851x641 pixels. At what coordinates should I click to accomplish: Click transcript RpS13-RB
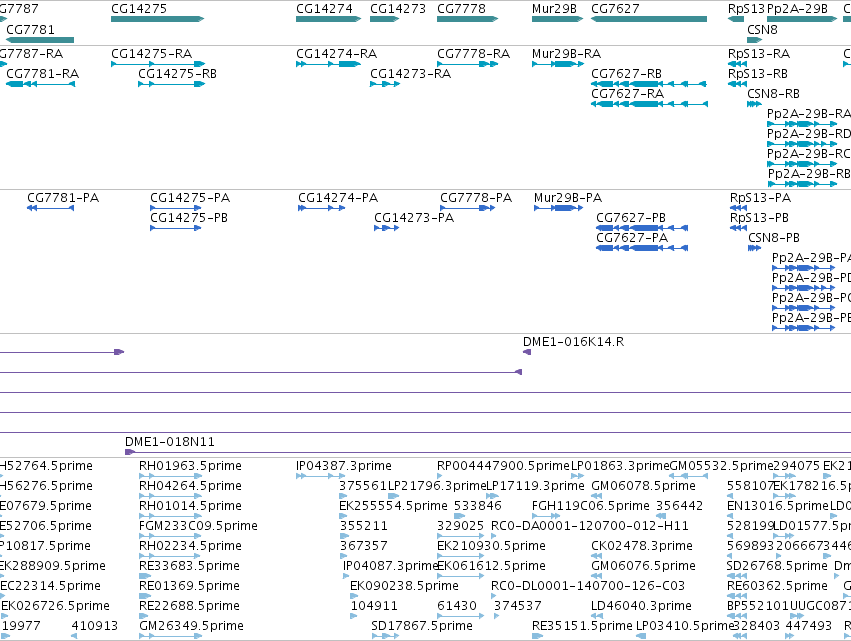pyautogui.click(x=758, y=74)
